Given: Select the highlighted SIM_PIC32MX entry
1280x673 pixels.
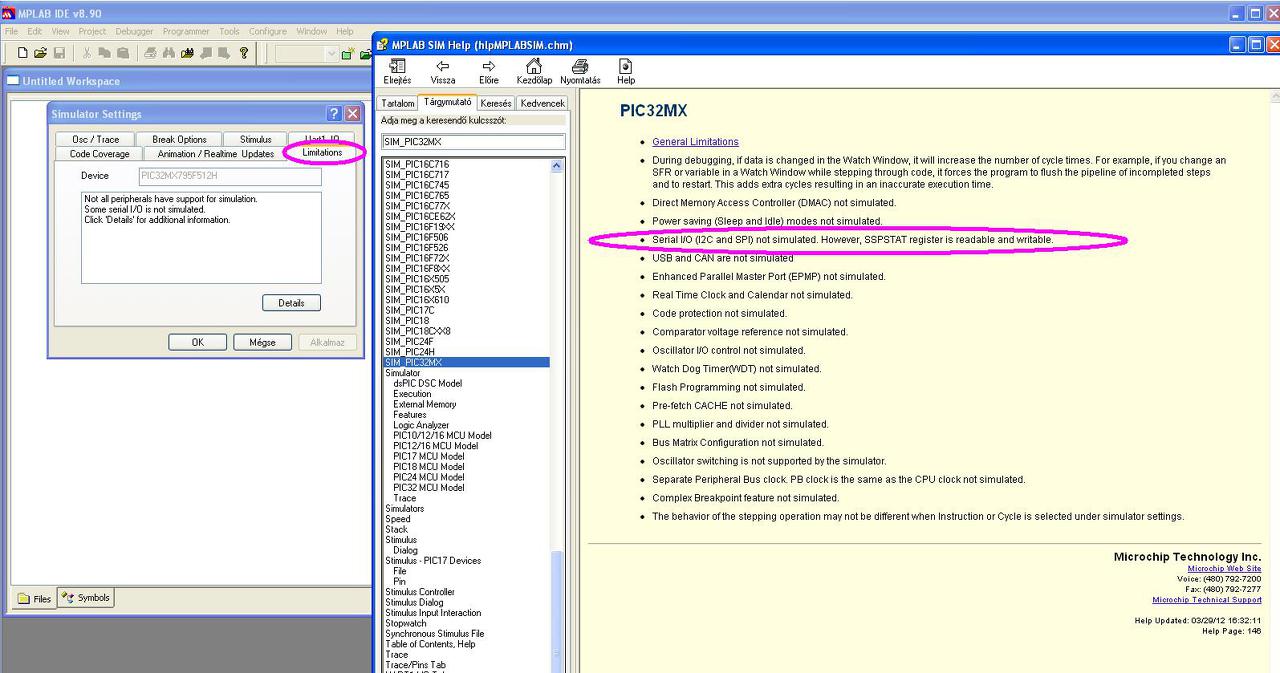Looking at the screenshot, I should coord(467,362).
